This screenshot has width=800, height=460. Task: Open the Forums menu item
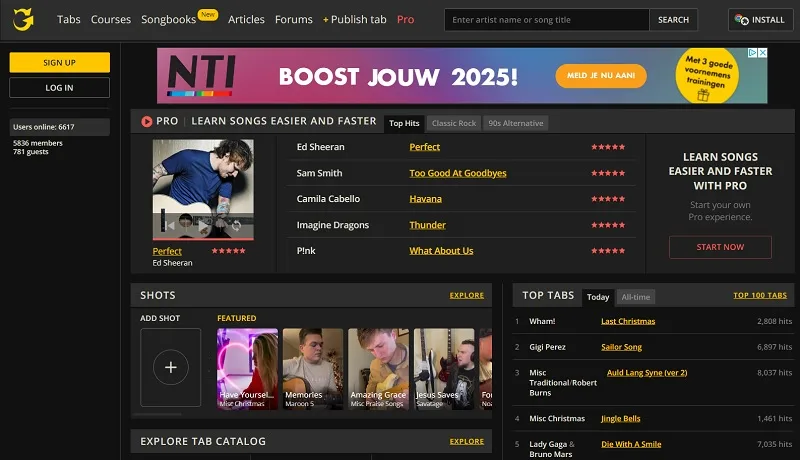293,19
